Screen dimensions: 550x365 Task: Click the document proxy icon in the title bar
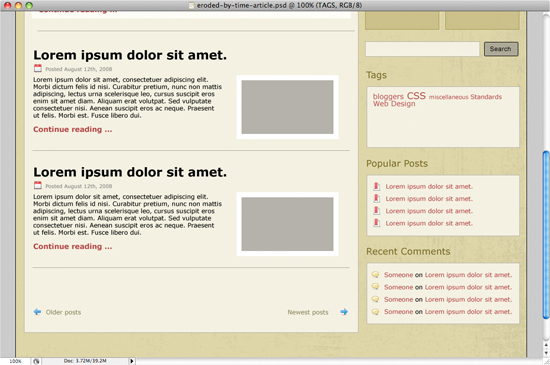click(191, 5)
